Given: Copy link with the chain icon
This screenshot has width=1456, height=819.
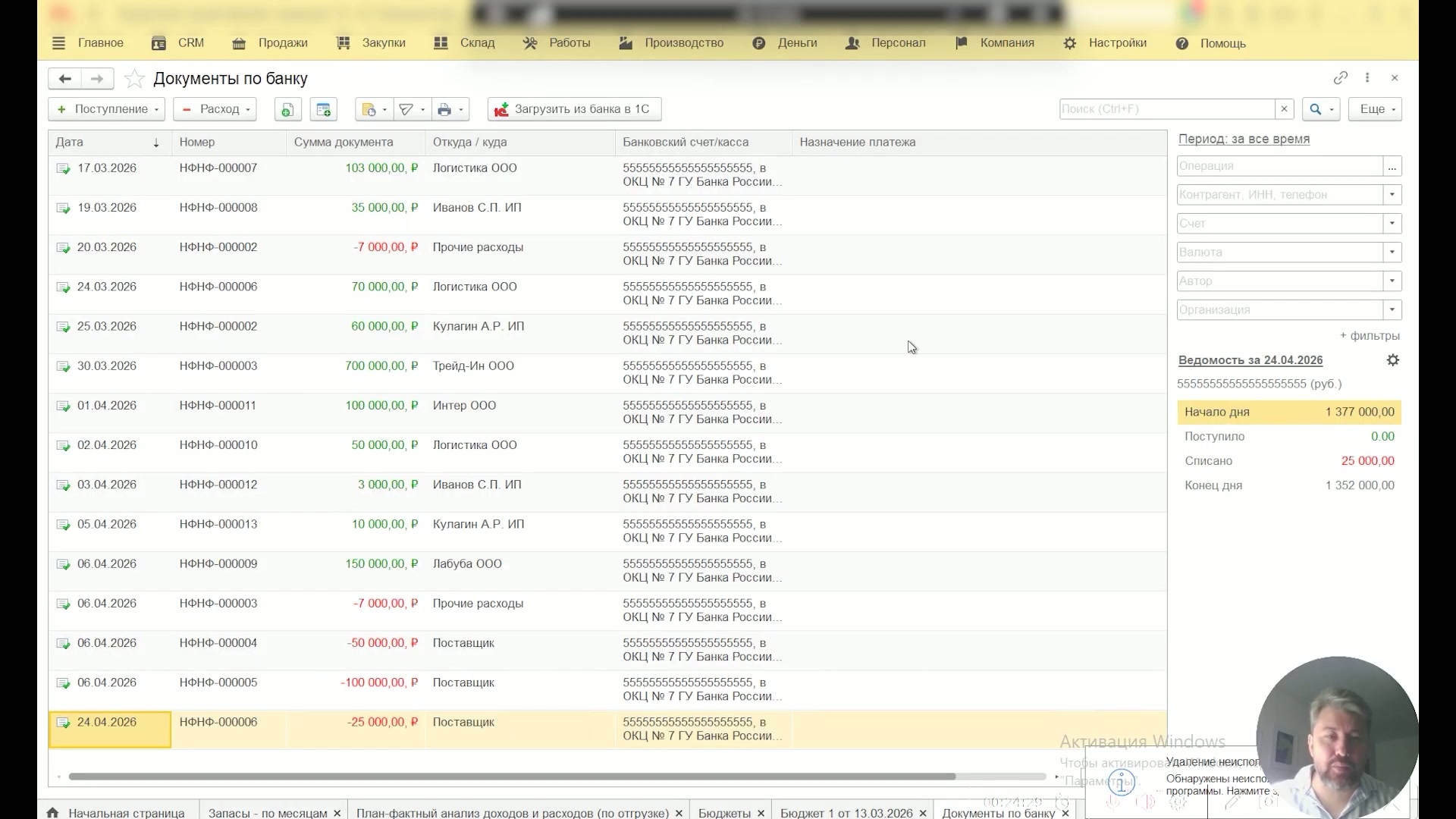Looking at the screenshot, I should 1341,78.
